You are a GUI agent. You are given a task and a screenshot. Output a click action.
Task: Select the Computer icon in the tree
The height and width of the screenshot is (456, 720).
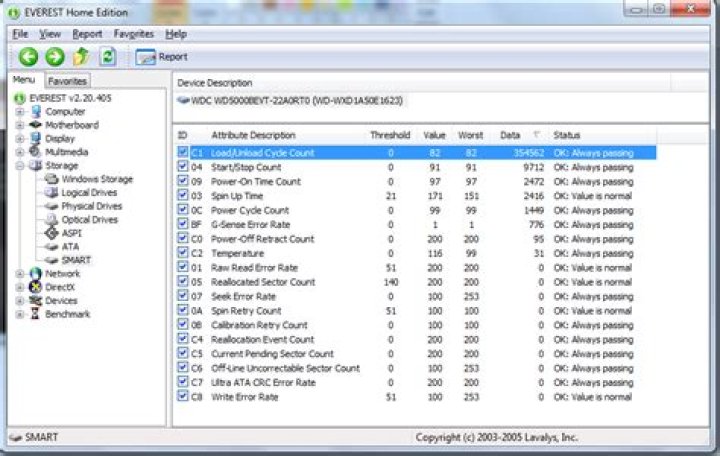[x=36, y=112]
